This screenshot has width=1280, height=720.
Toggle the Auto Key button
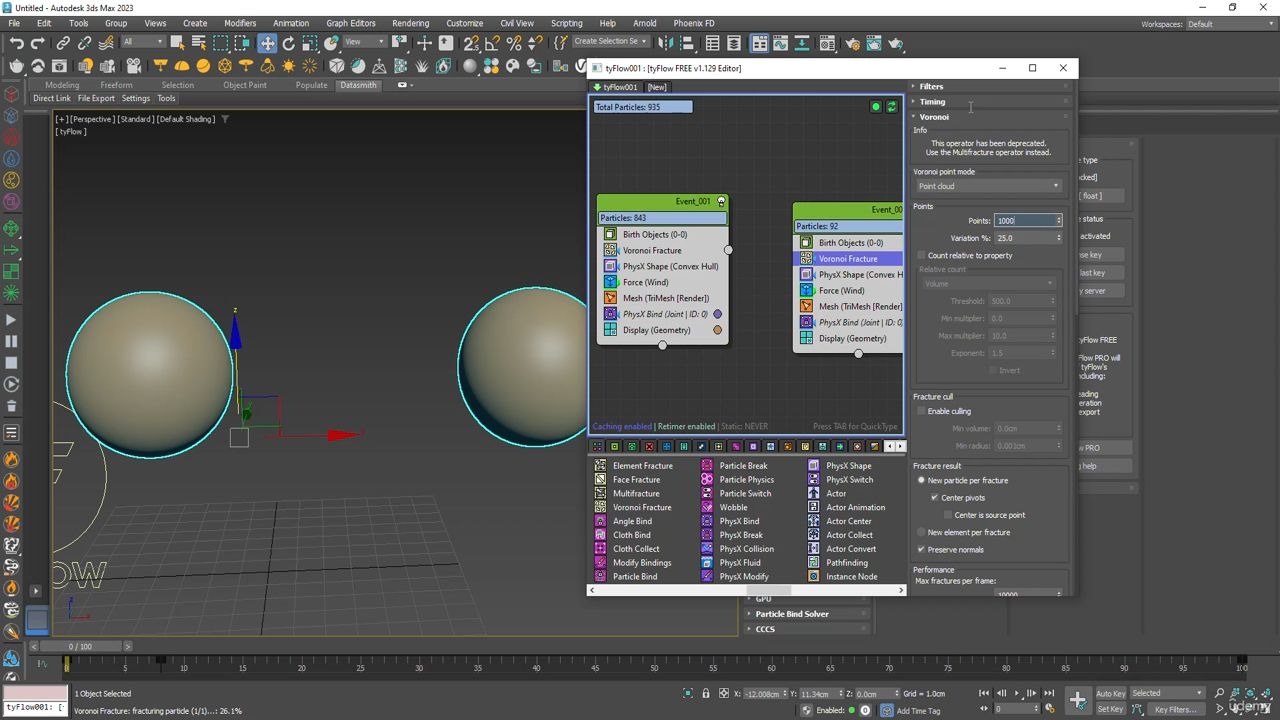tap(1110, 693)
